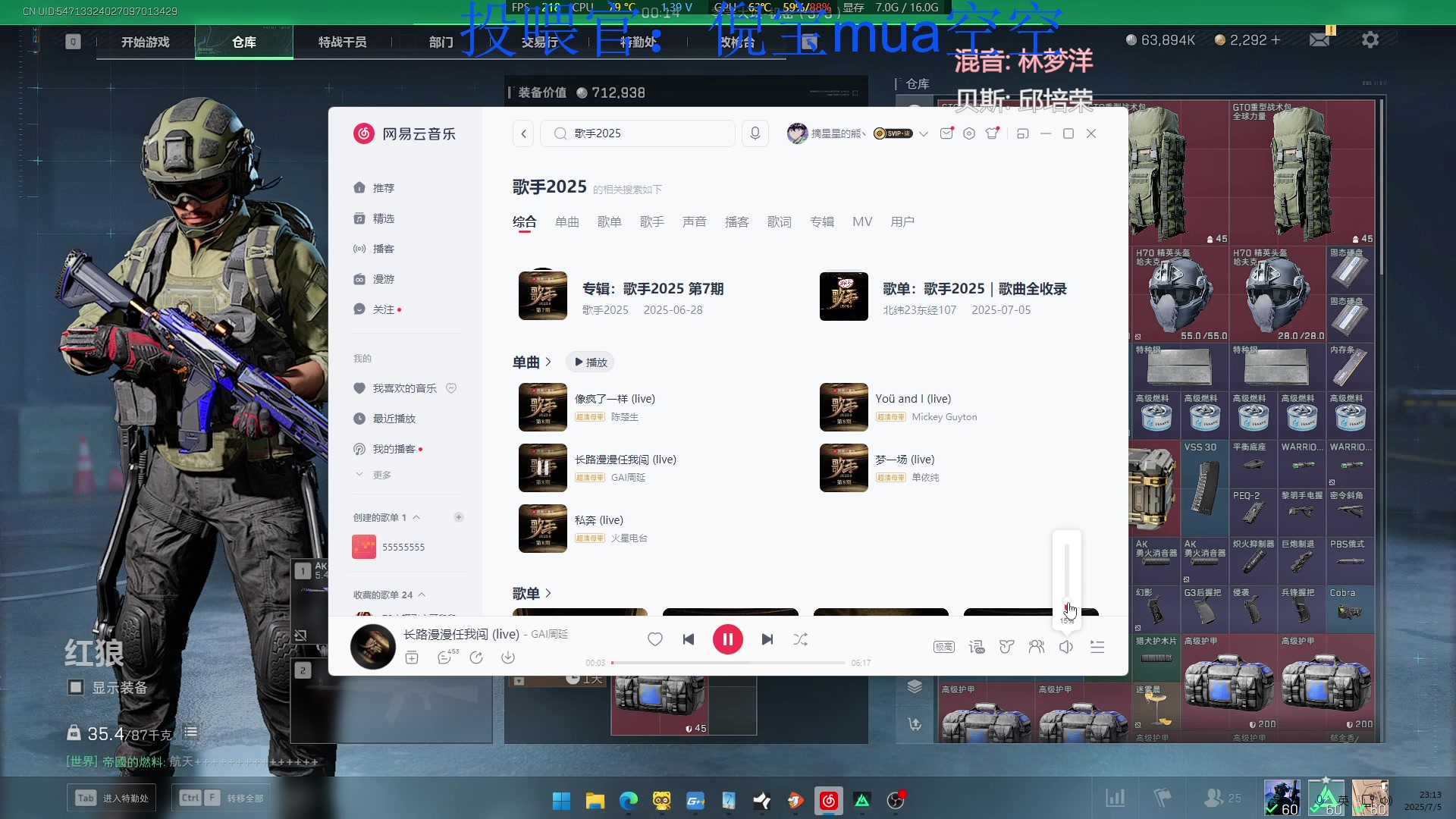Open the listen-together icon in player bar
1456x819 pixels.
coord(1036,647)
